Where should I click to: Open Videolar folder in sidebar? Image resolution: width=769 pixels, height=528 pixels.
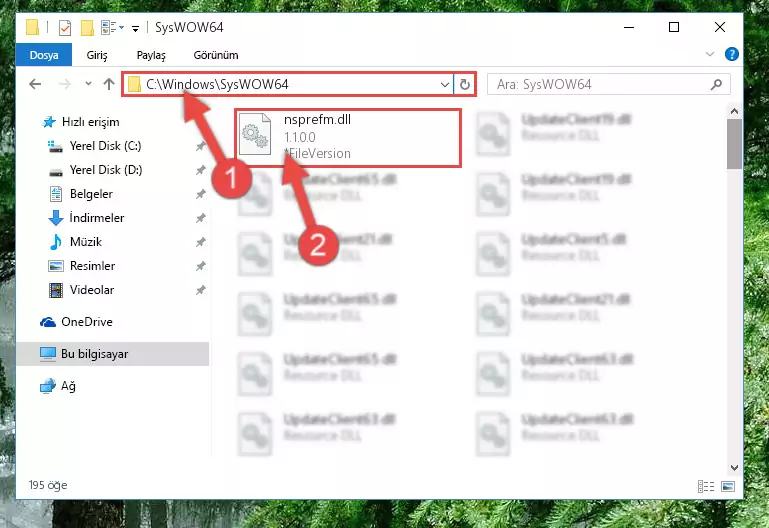(91, 290)
